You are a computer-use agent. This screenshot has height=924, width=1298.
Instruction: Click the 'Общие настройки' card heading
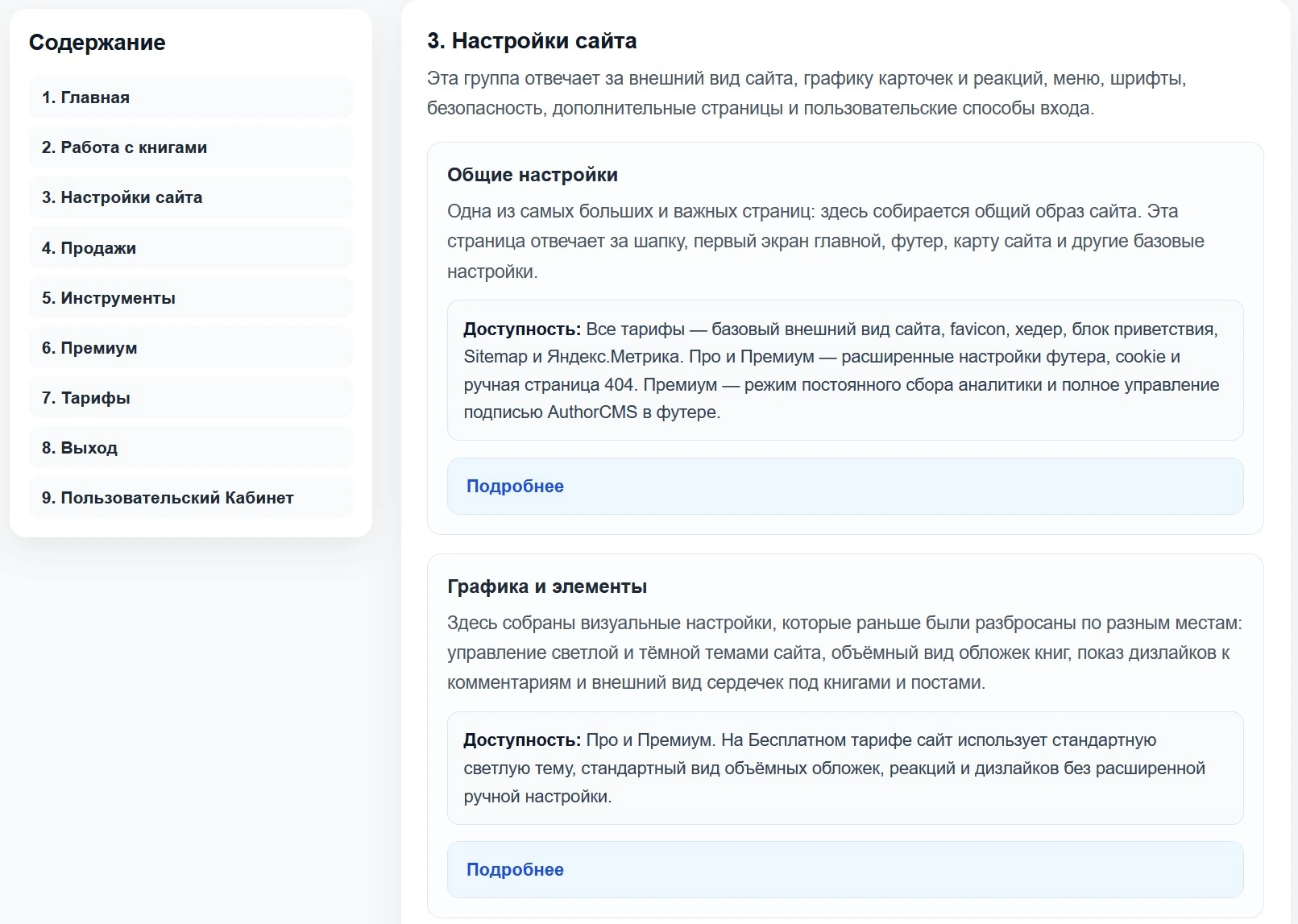(x=533, y=175)
